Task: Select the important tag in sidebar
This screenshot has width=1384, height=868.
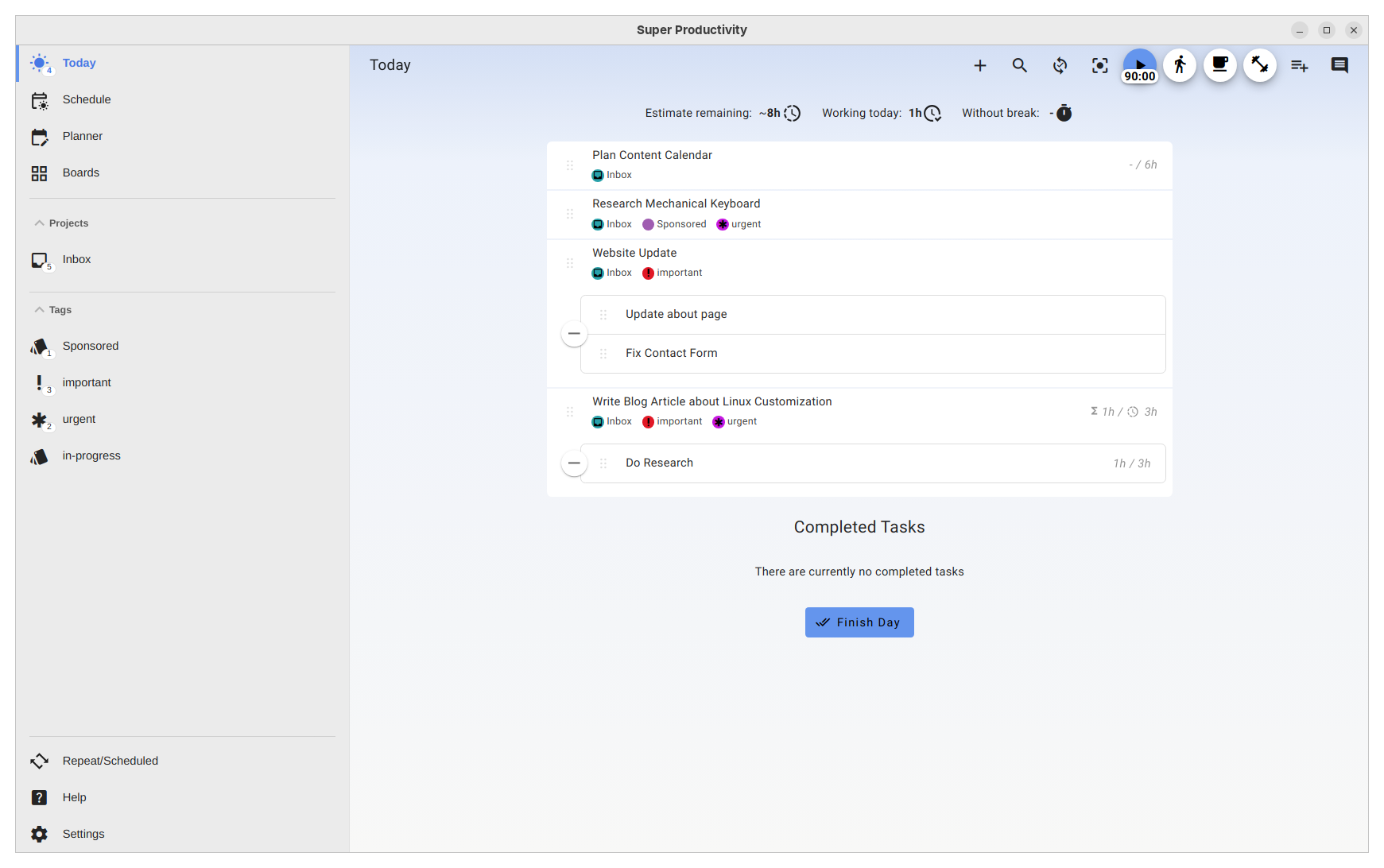Action: tap(182, 383)
